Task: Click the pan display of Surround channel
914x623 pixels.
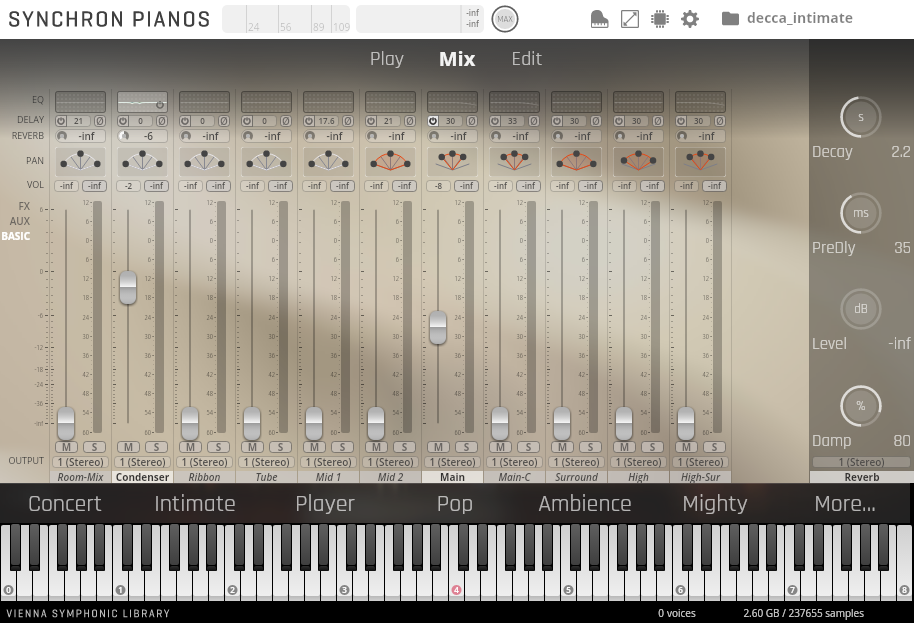Action: (576, 161)
